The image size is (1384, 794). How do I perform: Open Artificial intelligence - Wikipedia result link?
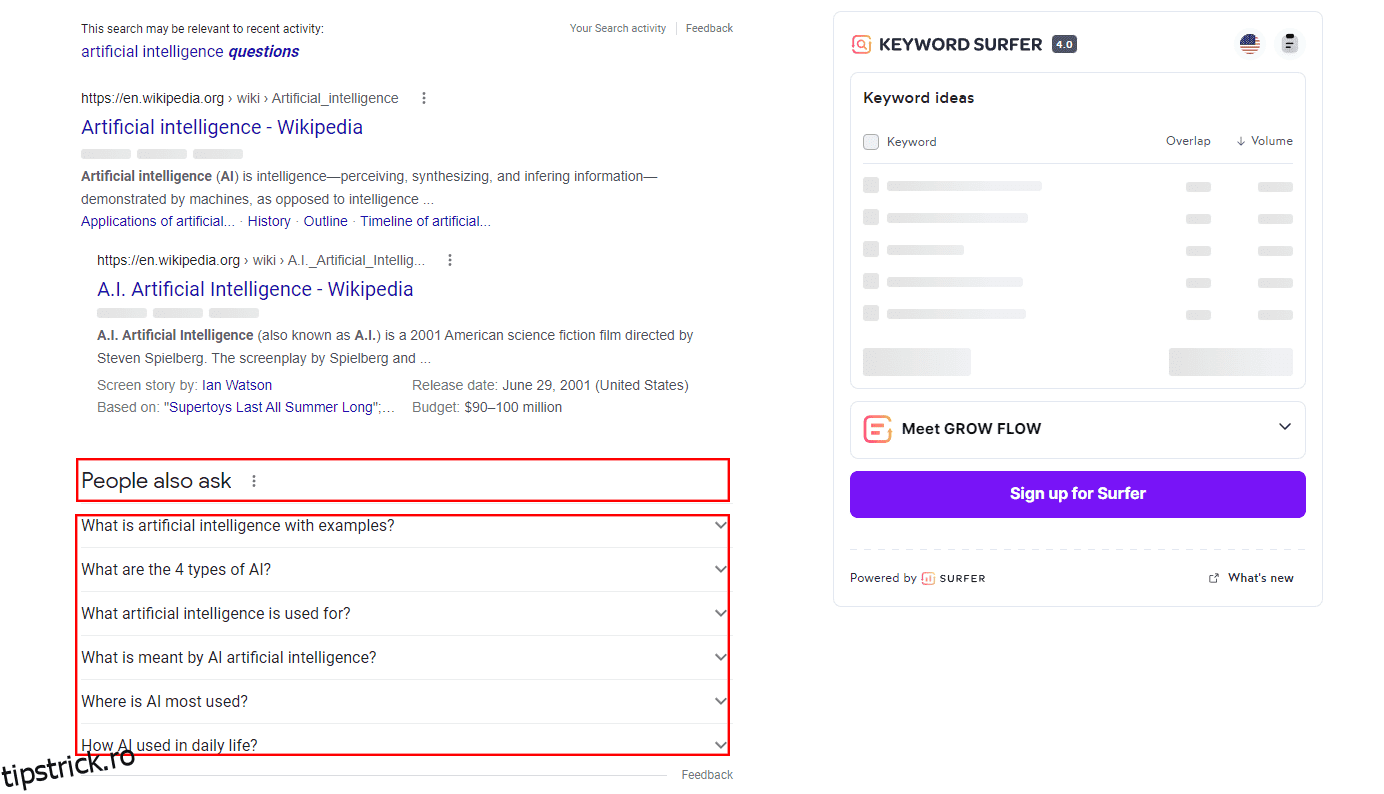tap(222, 127)
